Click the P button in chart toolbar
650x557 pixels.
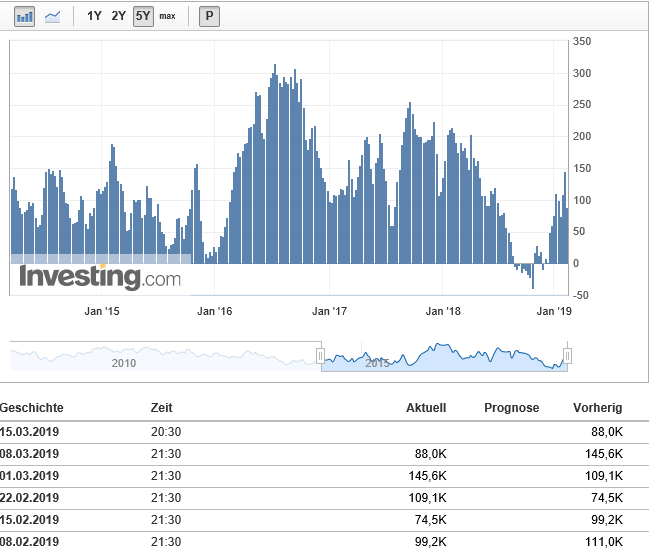pos(209,16)
